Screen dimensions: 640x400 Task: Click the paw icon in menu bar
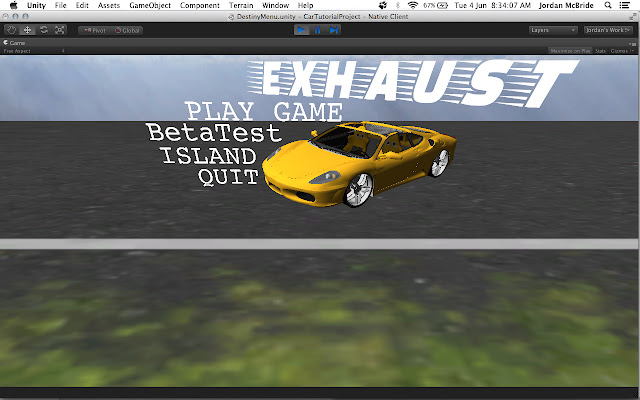(x=382, y=5)
